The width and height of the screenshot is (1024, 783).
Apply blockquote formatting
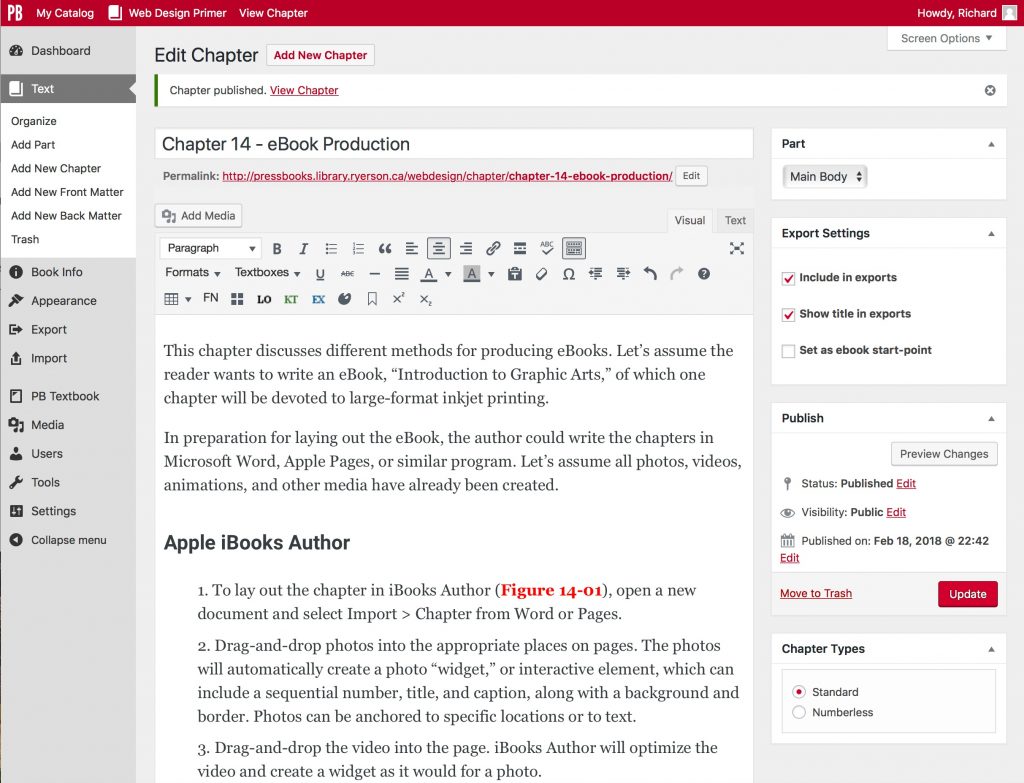point(385,249)
